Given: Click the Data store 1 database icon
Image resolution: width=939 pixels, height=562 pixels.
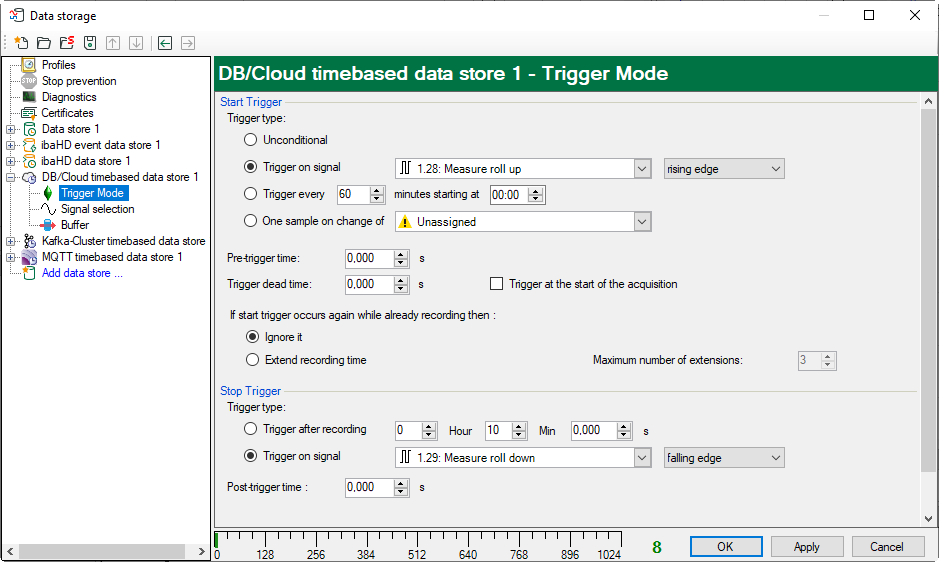Looking at the screenshot, I should [29, 129].
